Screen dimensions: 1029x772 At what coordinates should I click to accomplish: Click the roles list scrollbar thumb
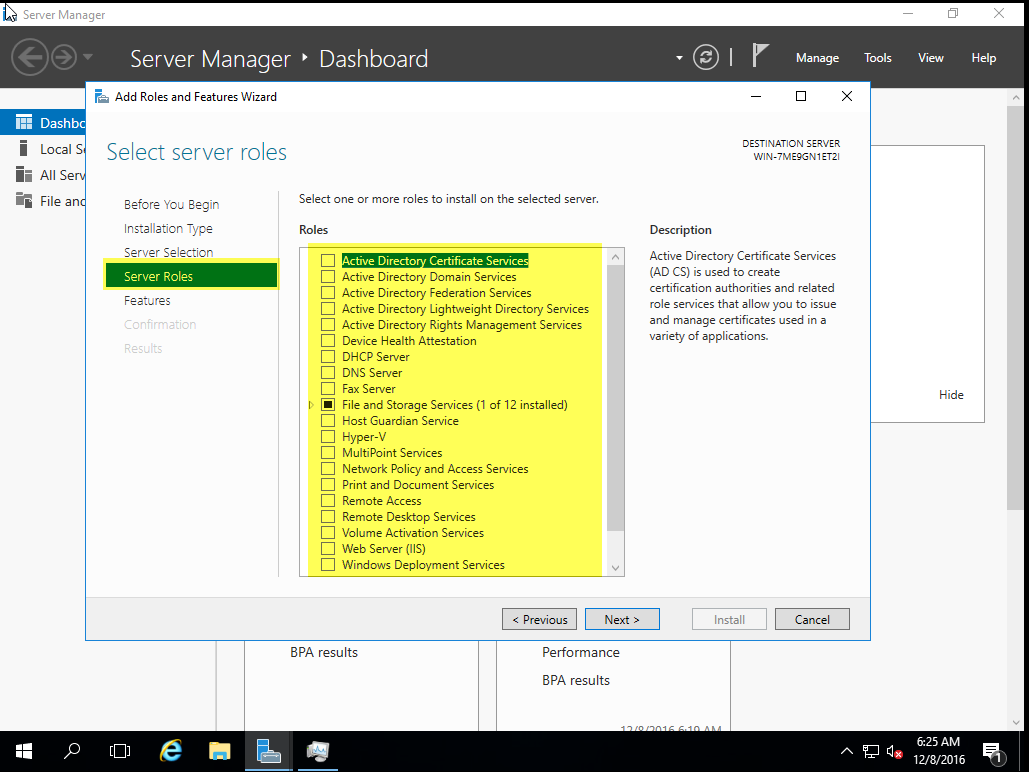pos(615,399)
